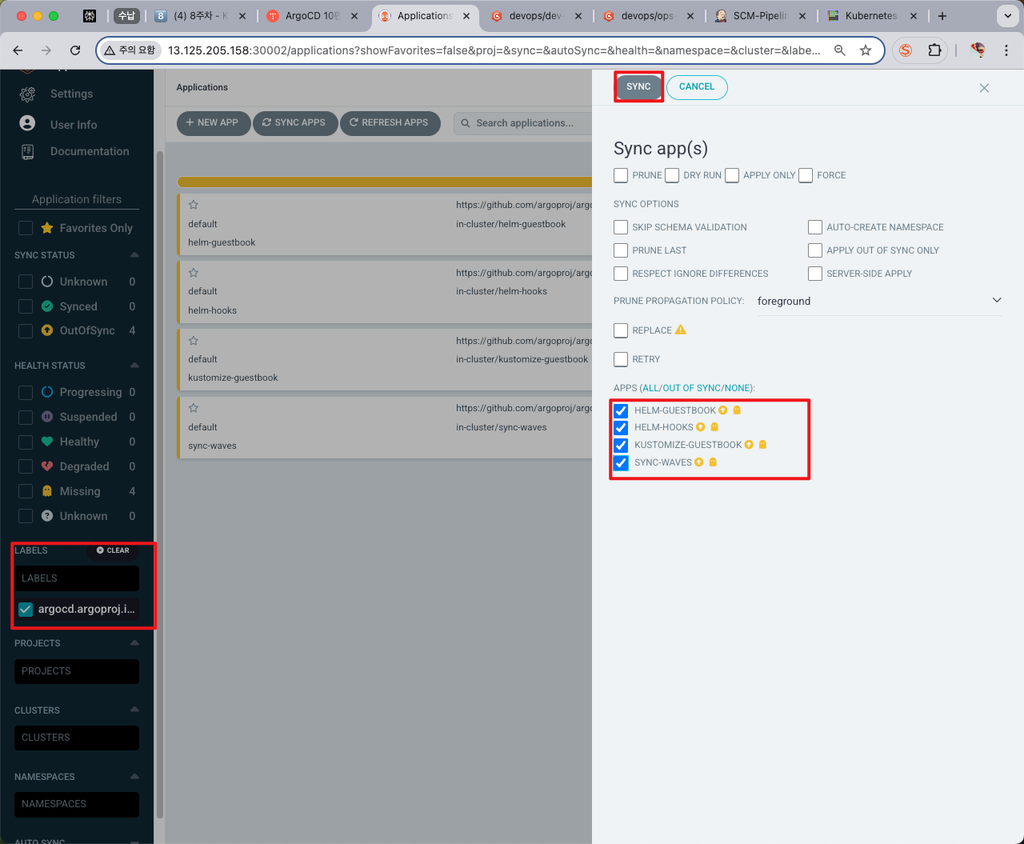Screen dimensions: 1024x844
Task: Open a new browser tab
Action: (942, 16)
